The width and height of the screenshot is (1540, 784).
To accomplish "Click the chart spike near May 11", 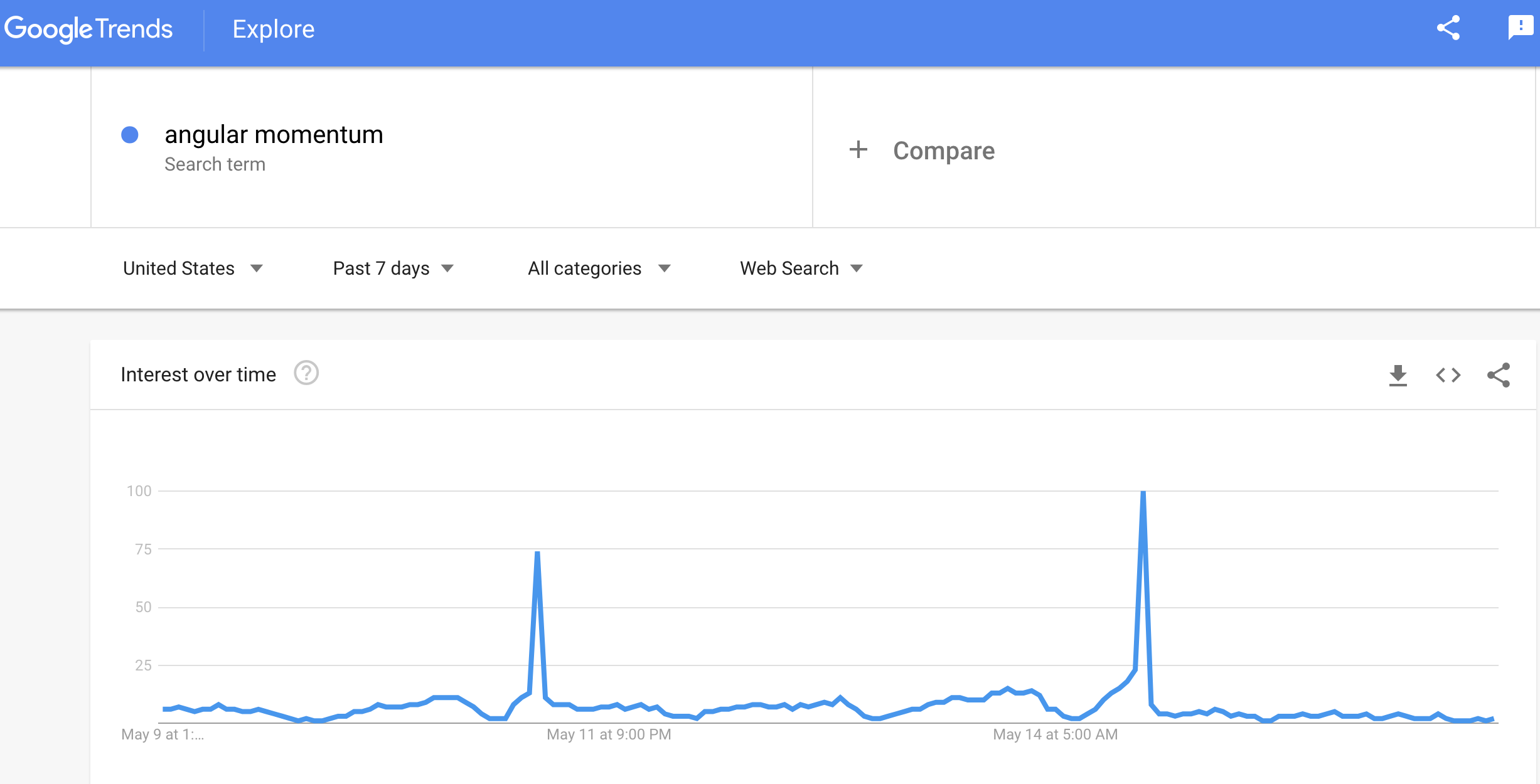I will (x=537, y=553).
